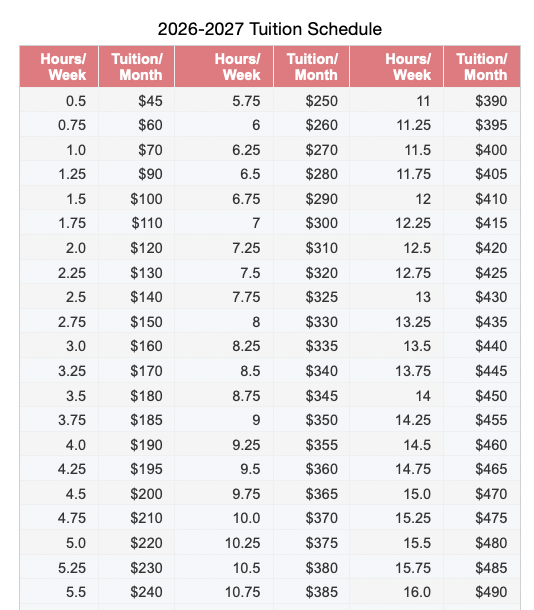Click the middle Hours/Week column header

(x=224, y=67)
